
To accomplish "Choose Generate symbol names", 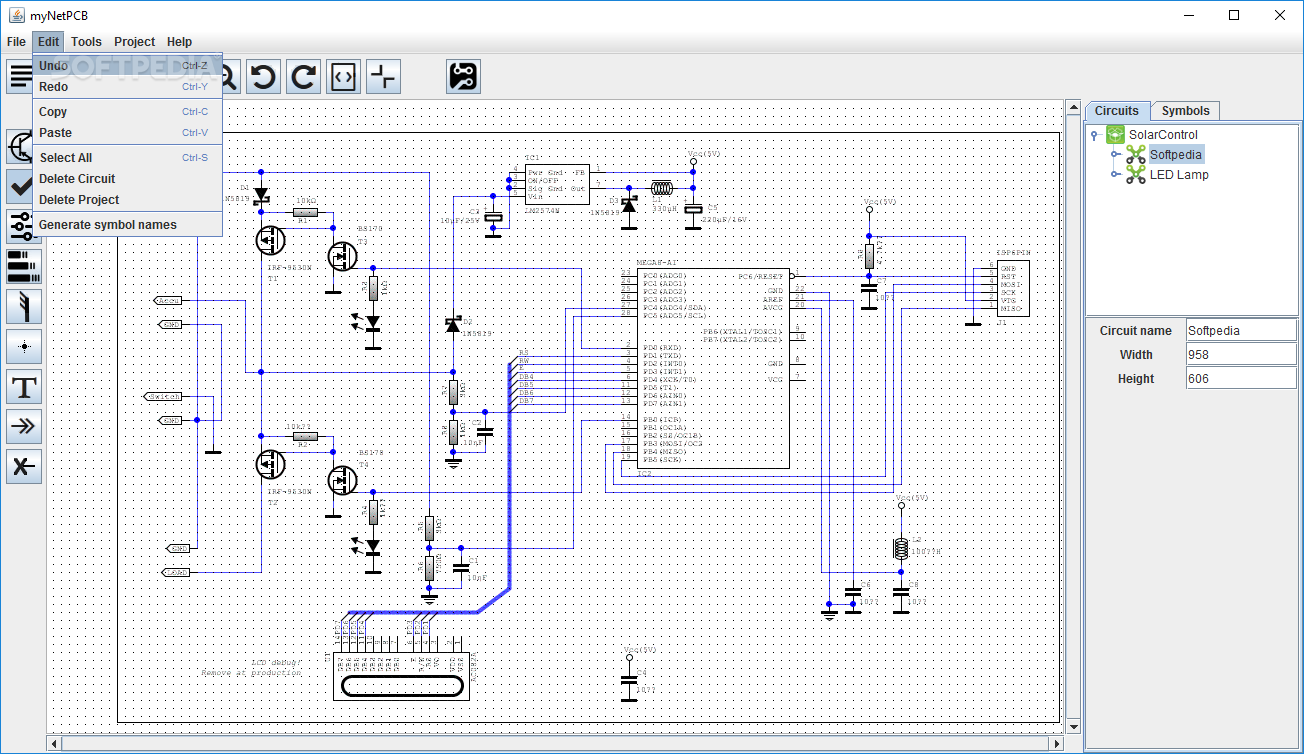I will tap(127, 225).
